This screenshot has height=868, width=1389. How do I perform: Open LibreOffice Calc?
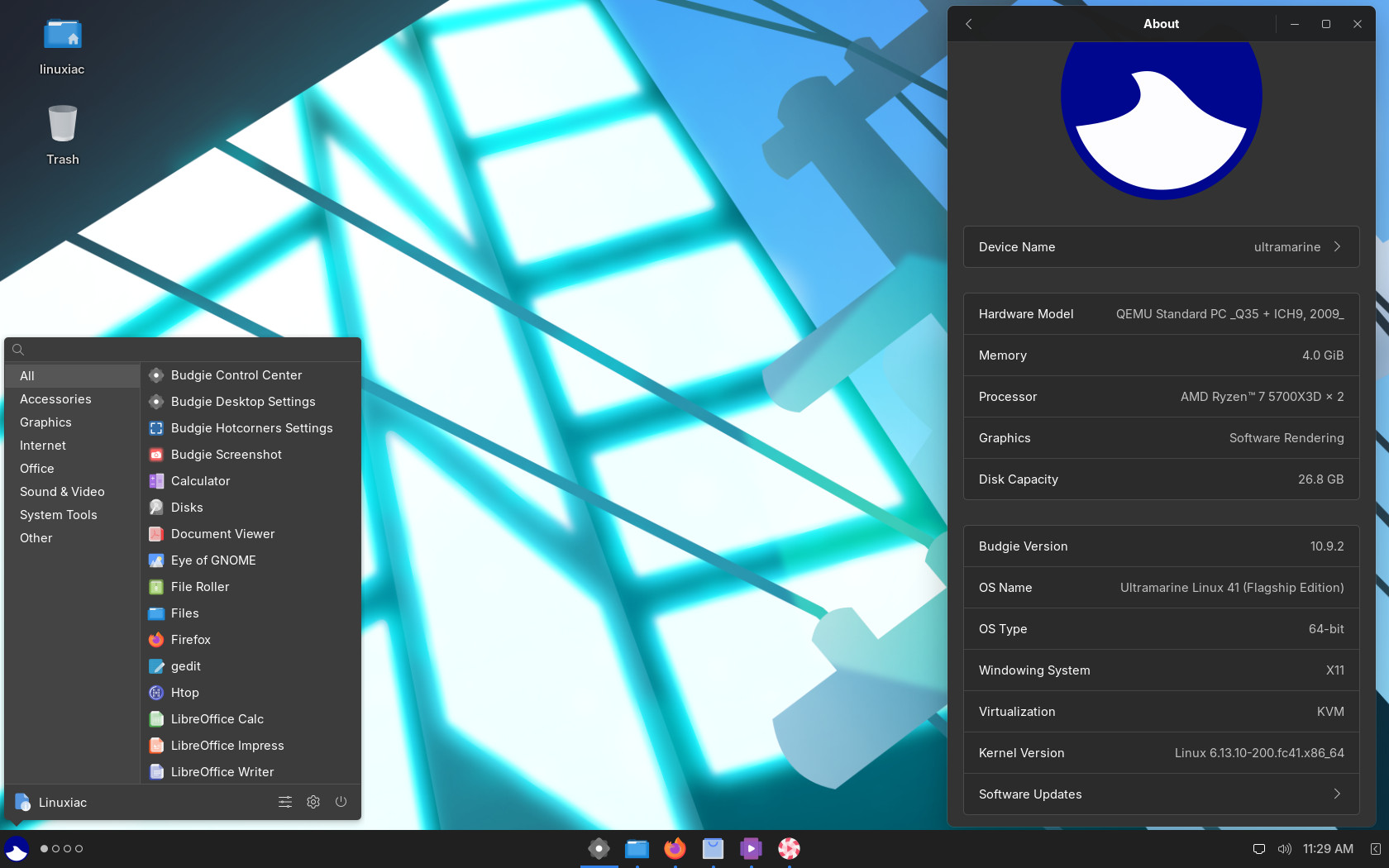tap(251, 719)
